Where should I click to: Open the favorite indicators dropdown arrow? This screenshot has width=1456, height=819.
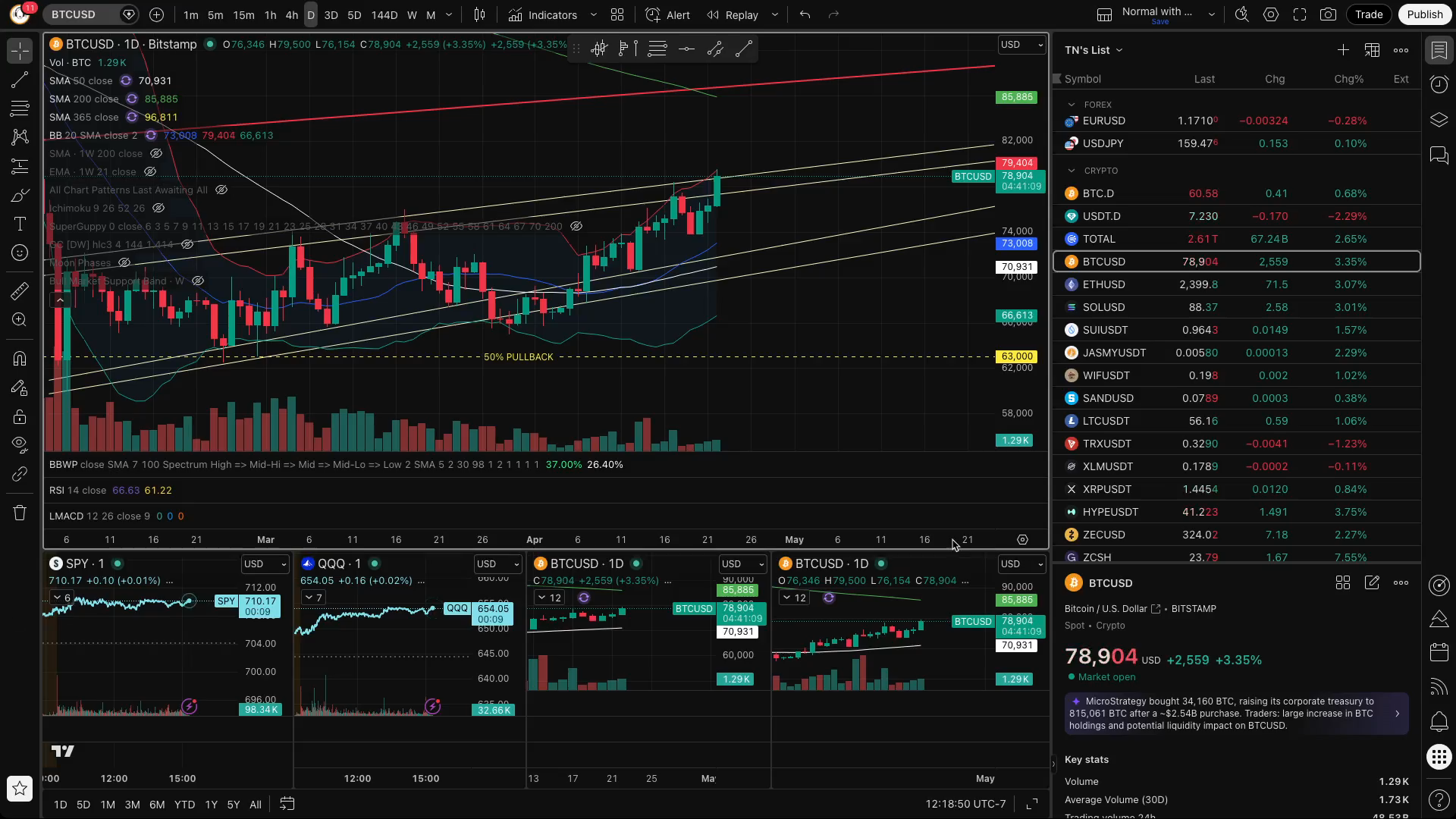[x=594, y=14]
